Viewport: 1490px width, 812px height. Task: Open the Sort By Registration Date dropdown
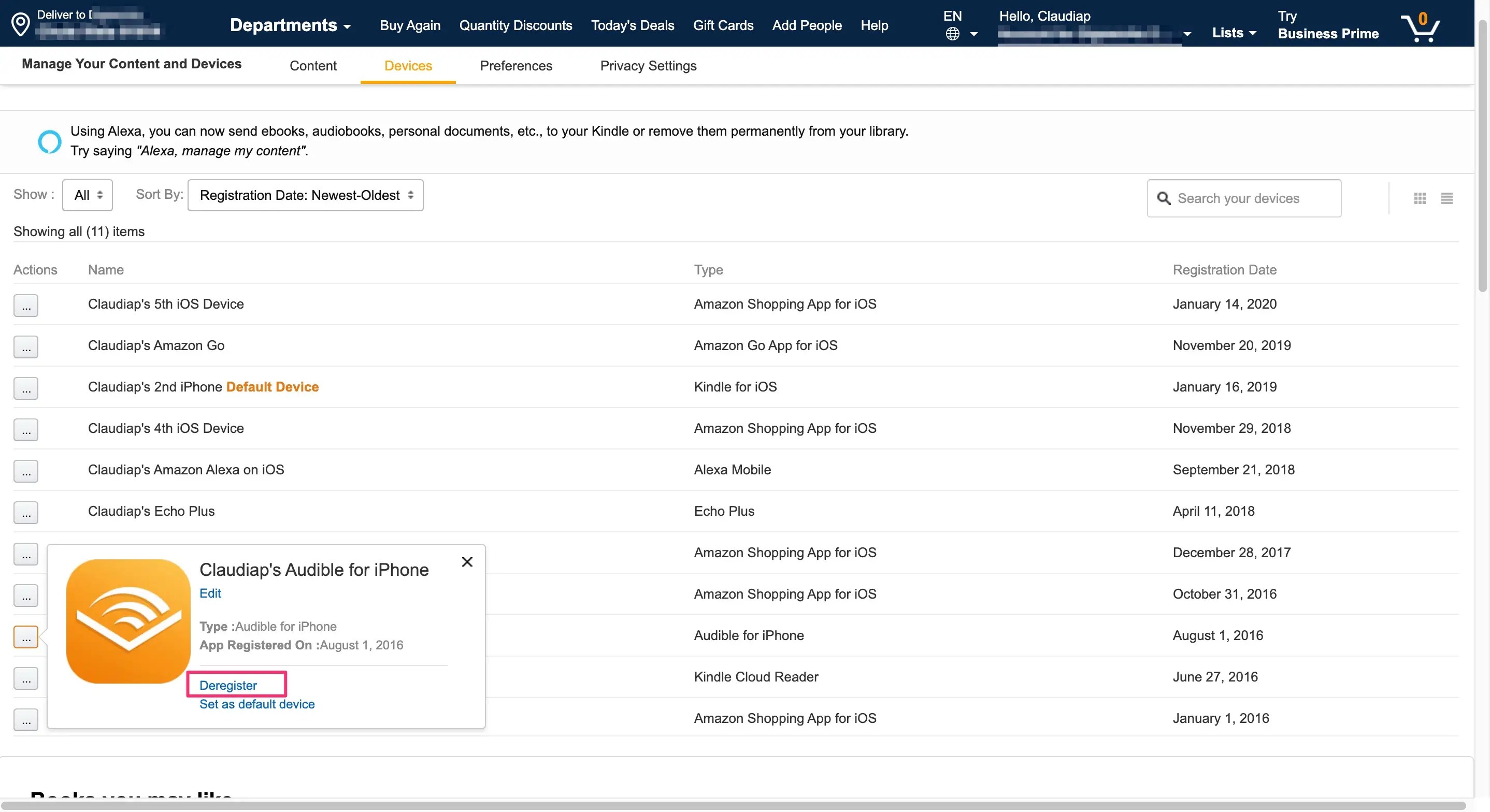[305, 195]
